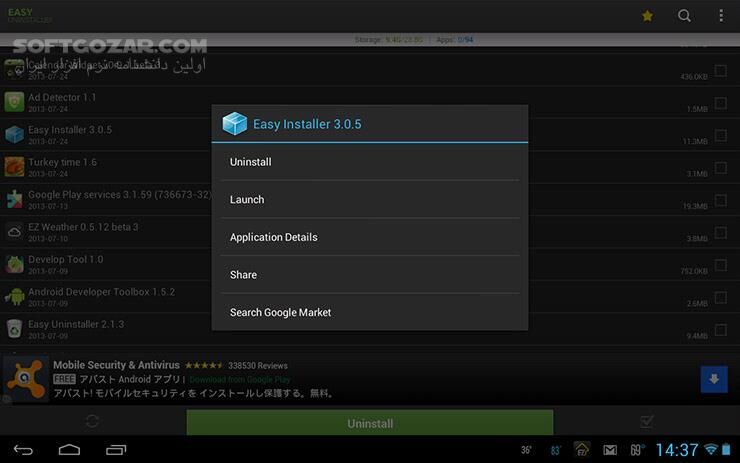Tap the refresh icon in the bottom bar
Image resolution: width=740 pixels, height=463 pixels.
click(92, 421)
